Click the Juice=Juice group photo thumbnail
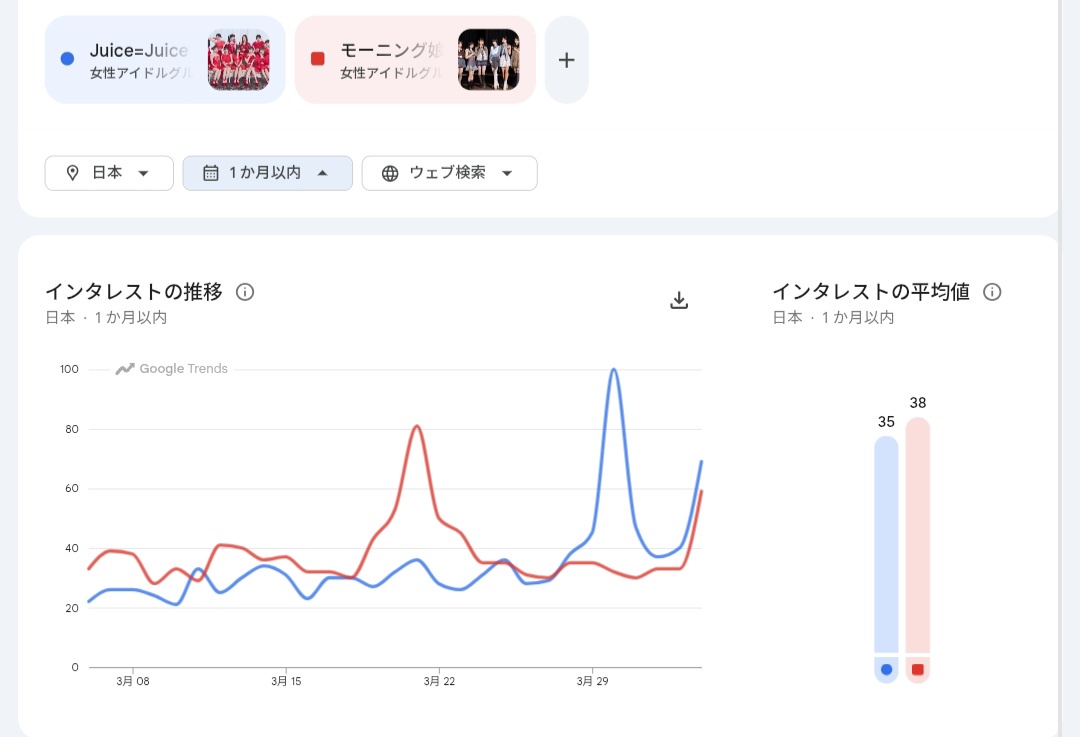This screenshot has width=1080, height=737. 238,60
